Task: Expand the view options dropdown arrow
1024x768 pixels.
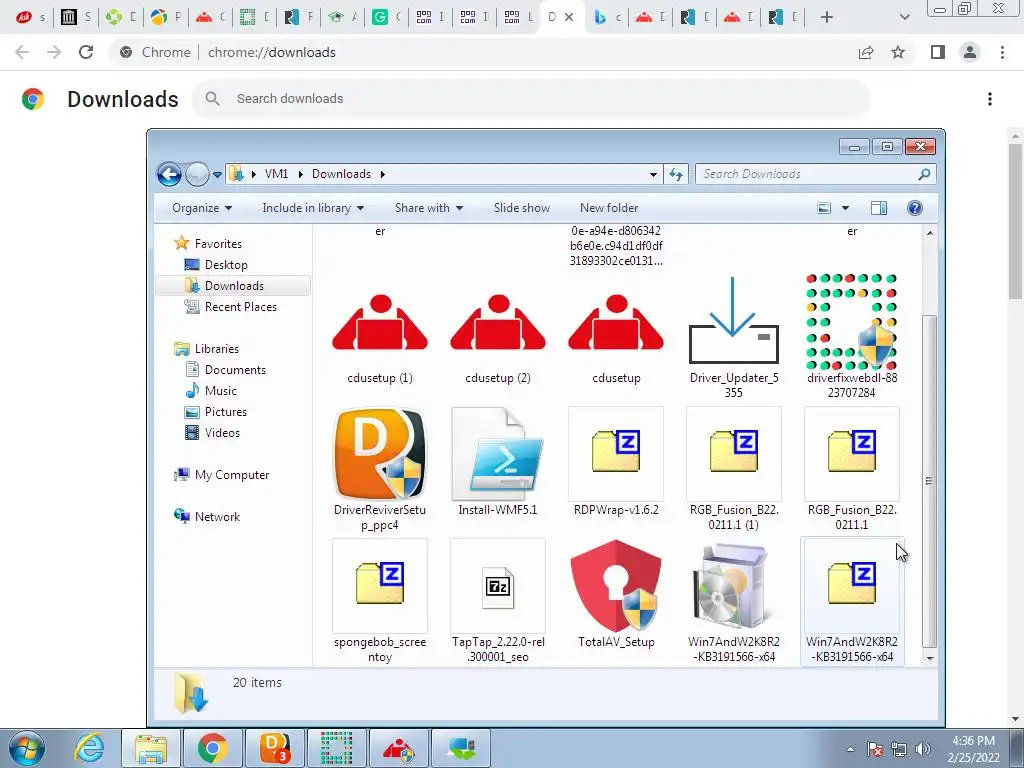Action: (x=845, y=208)
